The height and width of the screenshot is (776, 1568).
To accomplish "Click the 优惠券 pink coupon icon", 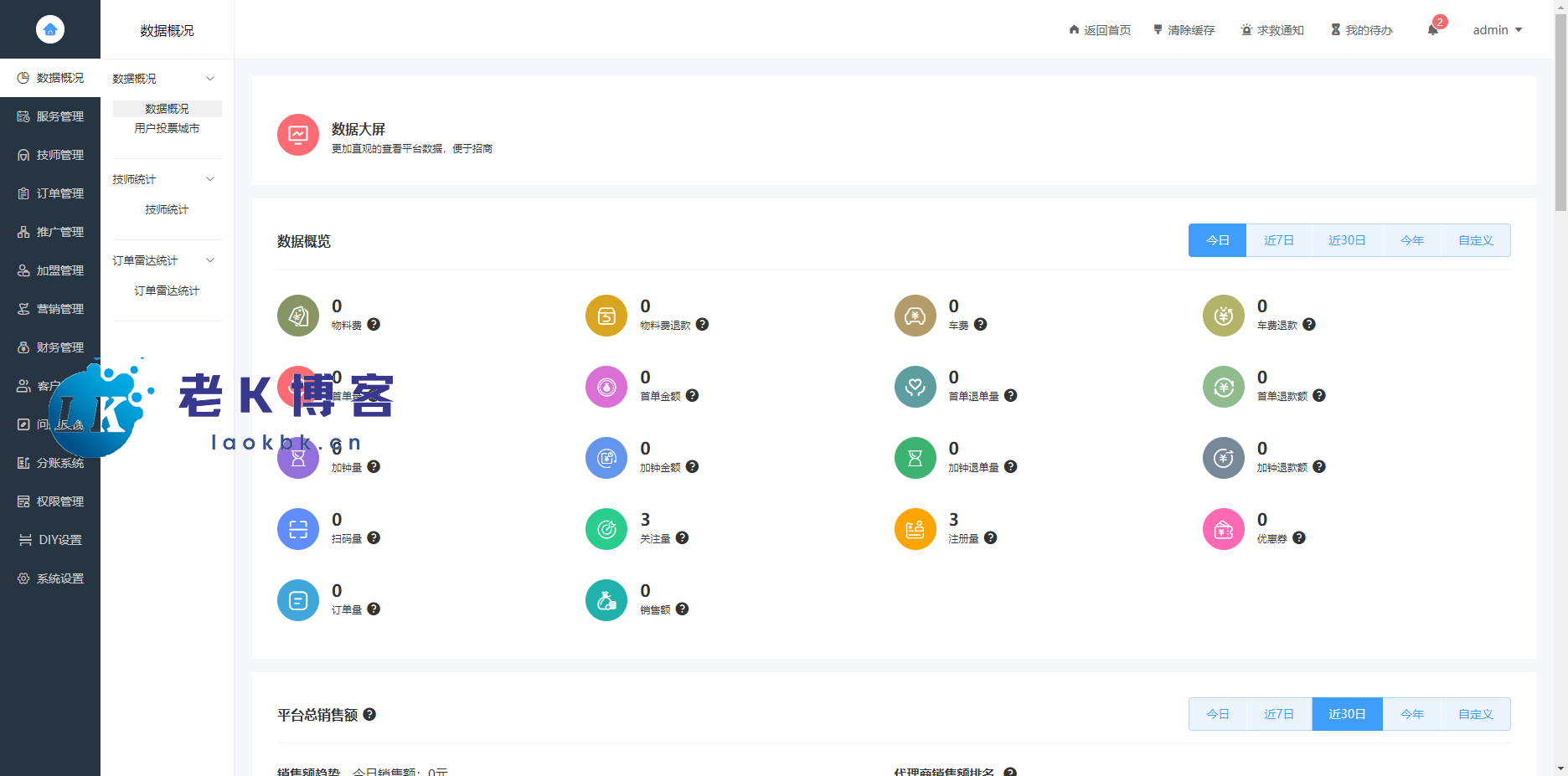I will [x=1223, y=529].
